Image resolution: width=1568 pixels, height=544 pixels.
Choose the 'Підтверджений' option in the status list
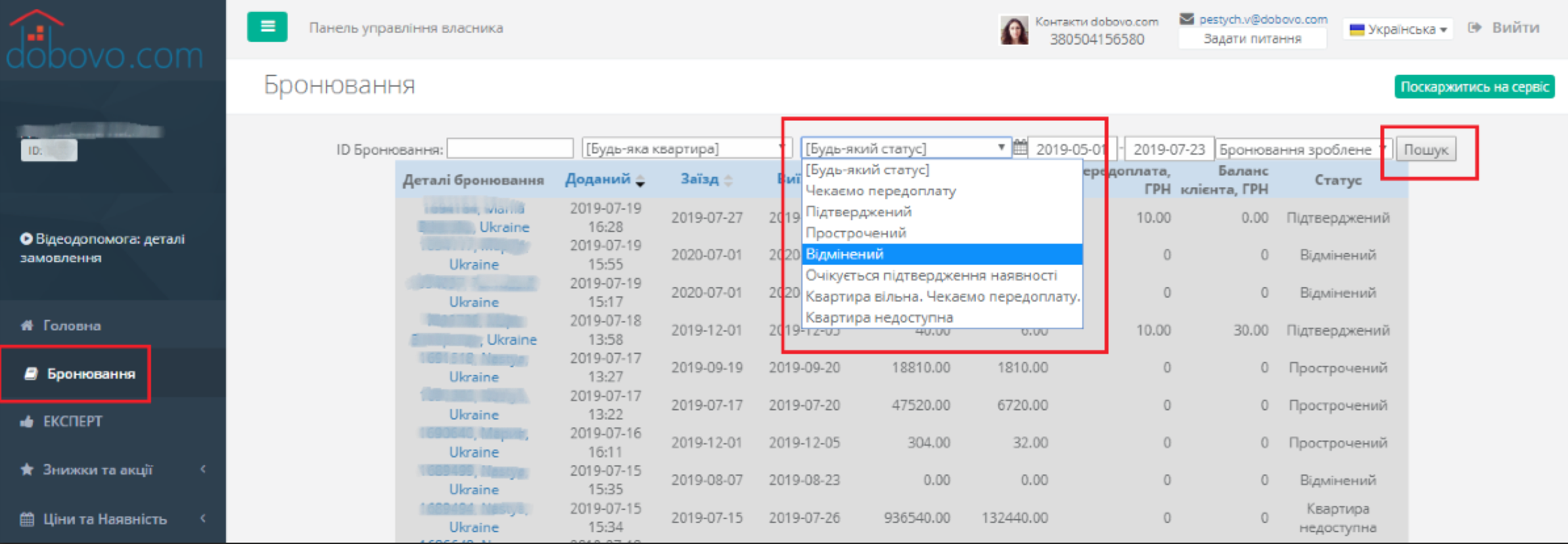pos(942,212)
